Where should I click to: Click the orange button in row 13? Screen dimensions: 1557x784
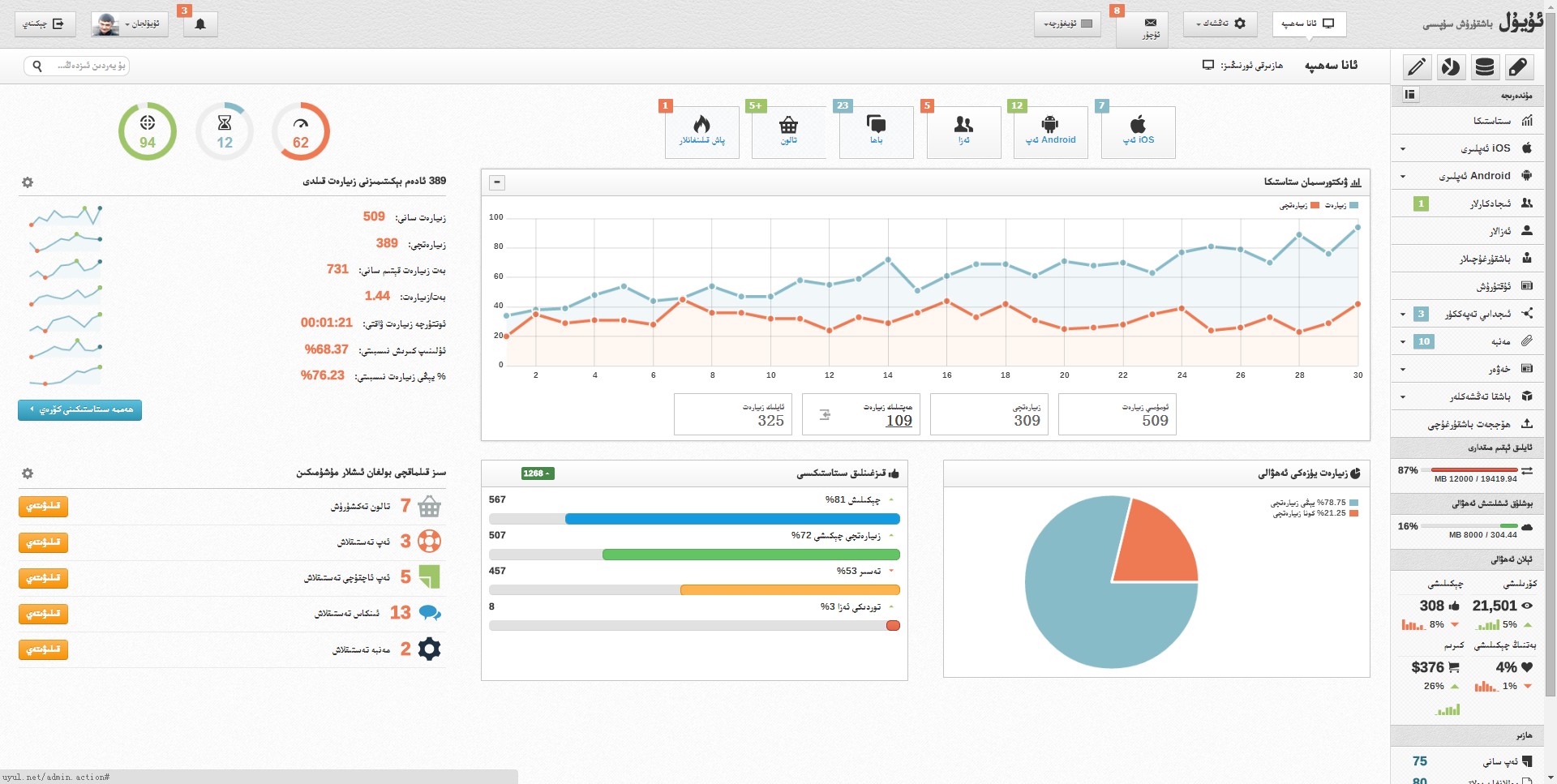43,614
